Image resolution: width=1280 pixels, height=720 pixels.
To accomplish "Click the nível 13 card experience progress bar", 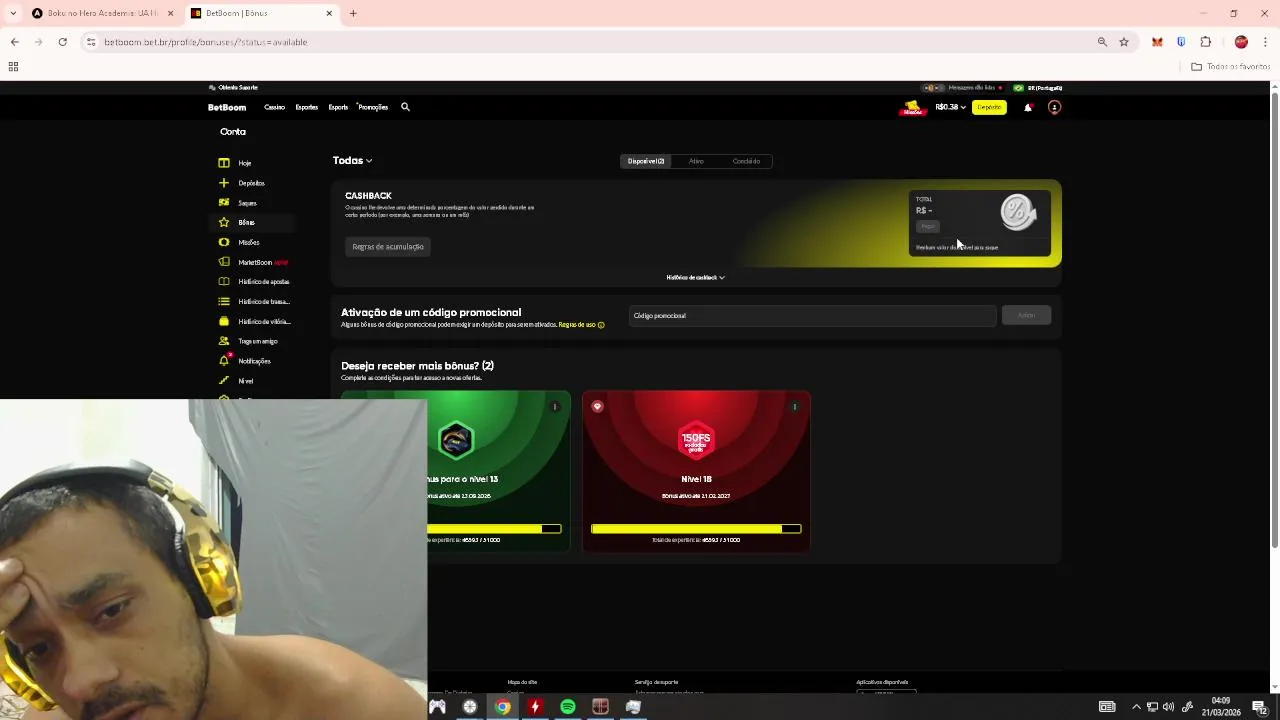I will pyautogui.click(x=494, y=528).
